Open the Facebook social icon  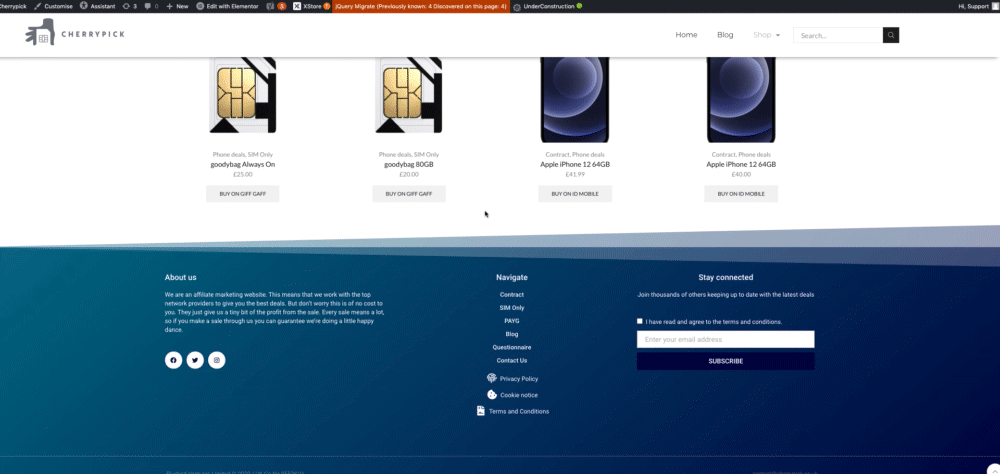coord(173,360)
